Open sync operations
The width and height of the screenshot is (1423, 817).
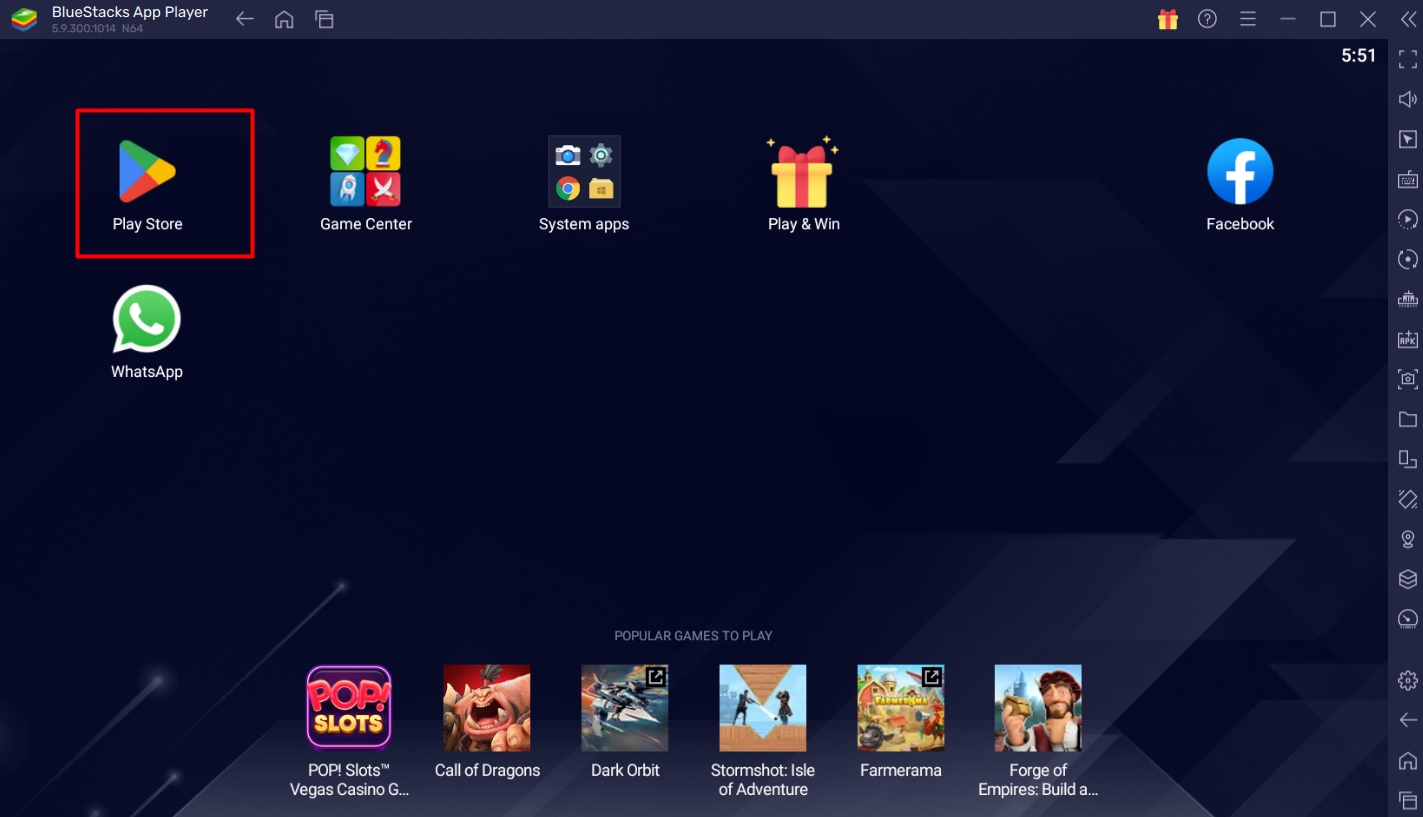(1408, 259)
